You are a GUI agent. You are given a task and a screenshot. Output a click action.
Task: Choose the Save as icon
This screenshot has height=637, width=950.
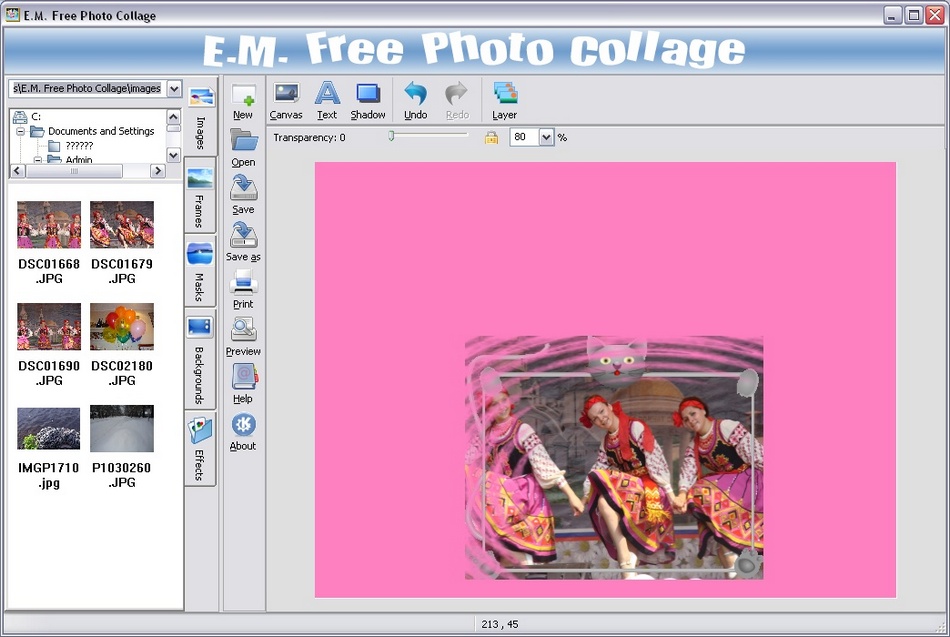[244, 235]
